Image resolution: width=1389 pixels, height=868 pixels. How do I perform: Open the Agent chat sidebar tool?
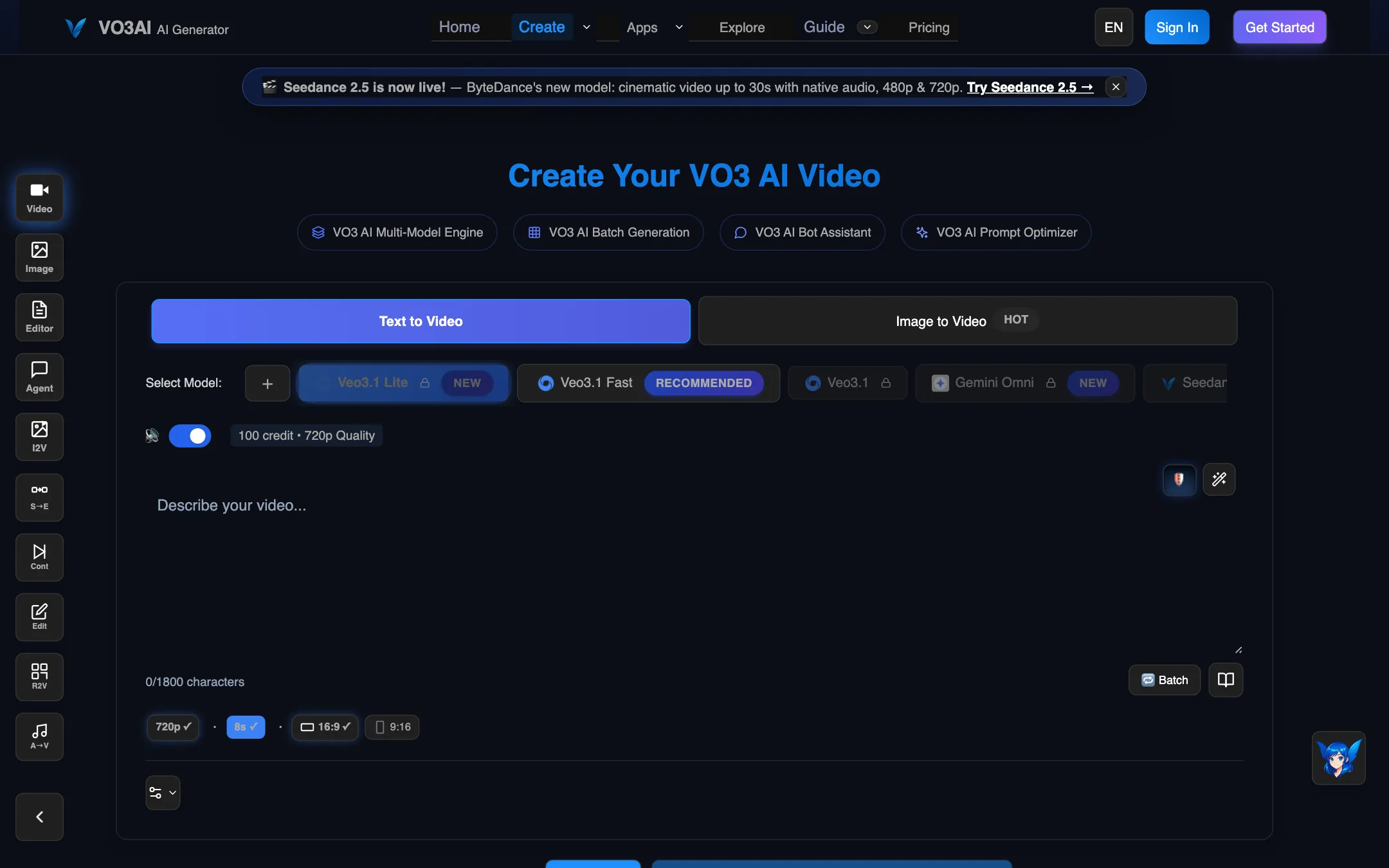39,377
